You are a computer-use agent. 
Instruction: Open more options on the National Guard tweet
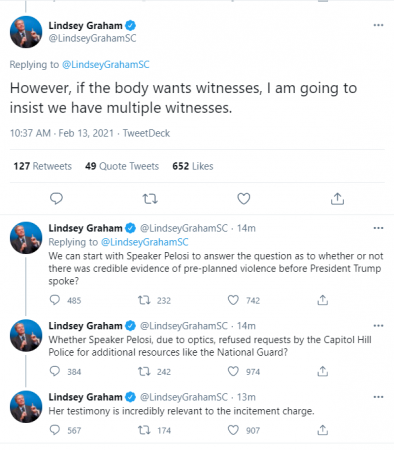coord(378,326)
